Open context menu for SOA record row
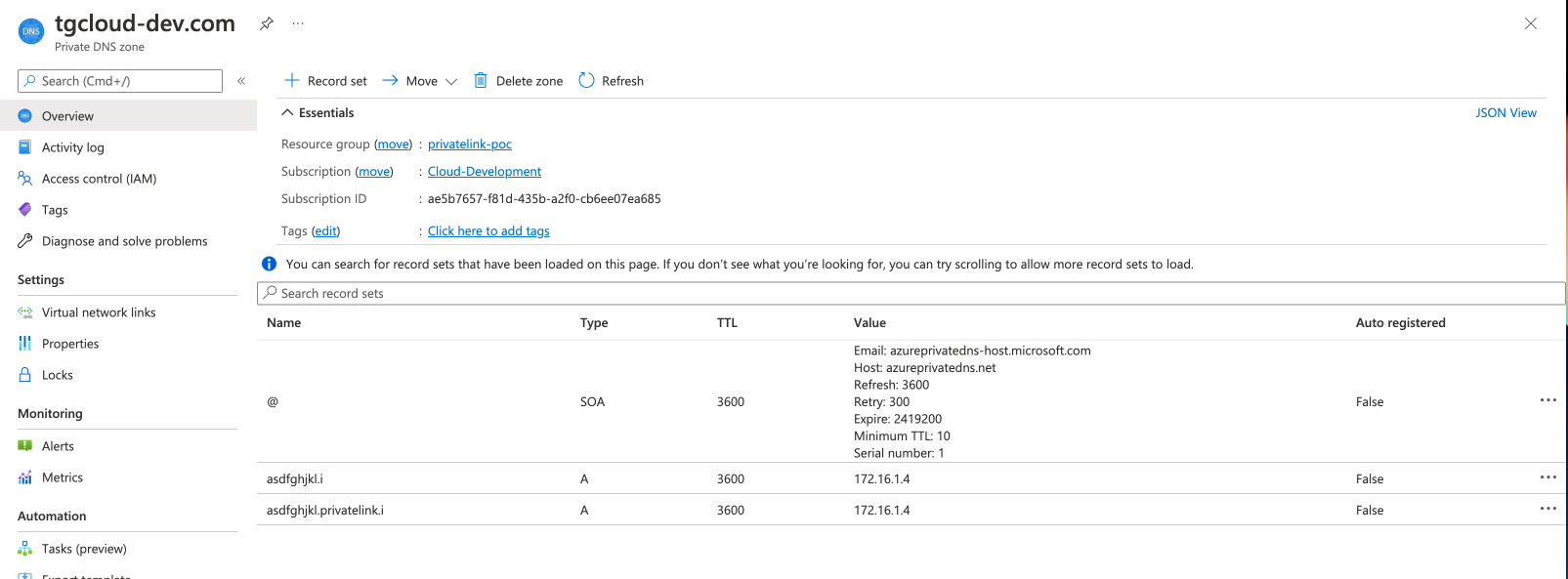This screenshot has height=579, width=1568. tap(1547, 400)
